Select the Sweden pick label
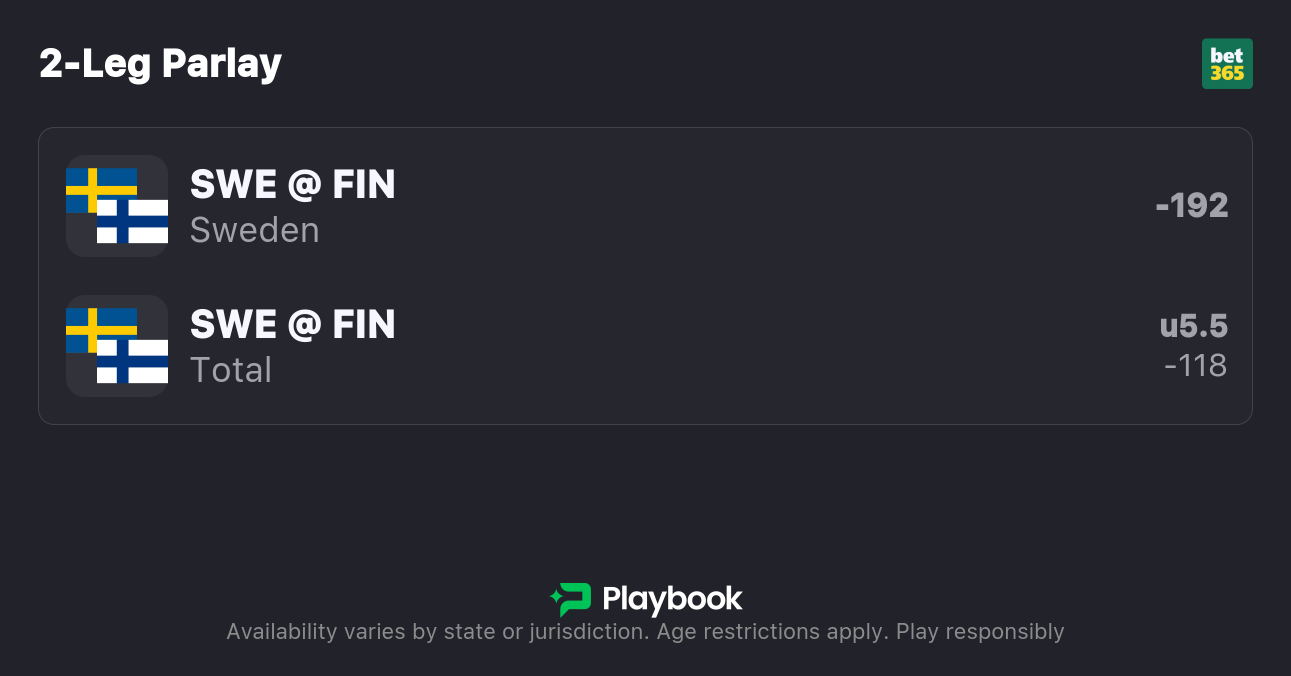This screenshot has height=676, width=1291. [x=254, y=230]
